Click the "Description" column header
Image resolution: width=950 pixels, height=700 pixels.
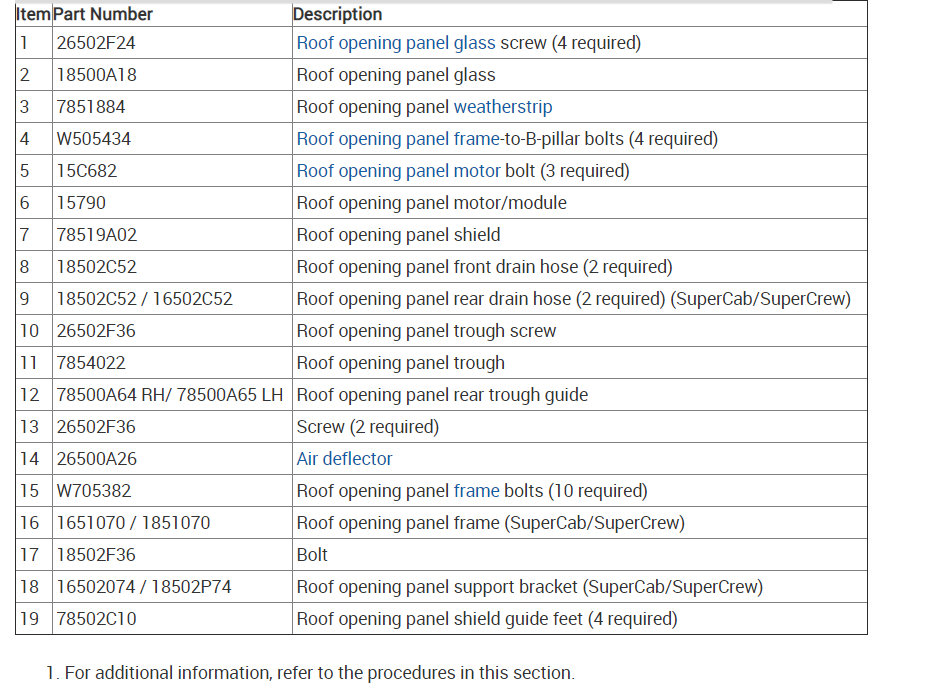(x=338, y=14)
